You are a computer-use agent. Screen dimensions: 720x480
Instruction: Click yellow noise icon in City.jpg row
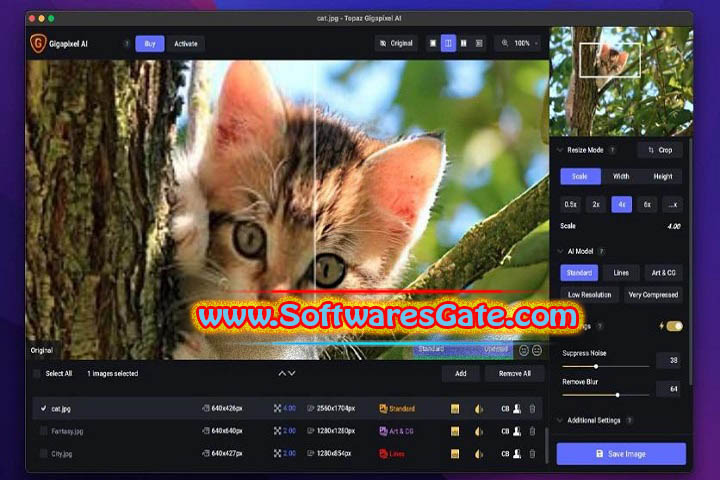pos(455,454)
